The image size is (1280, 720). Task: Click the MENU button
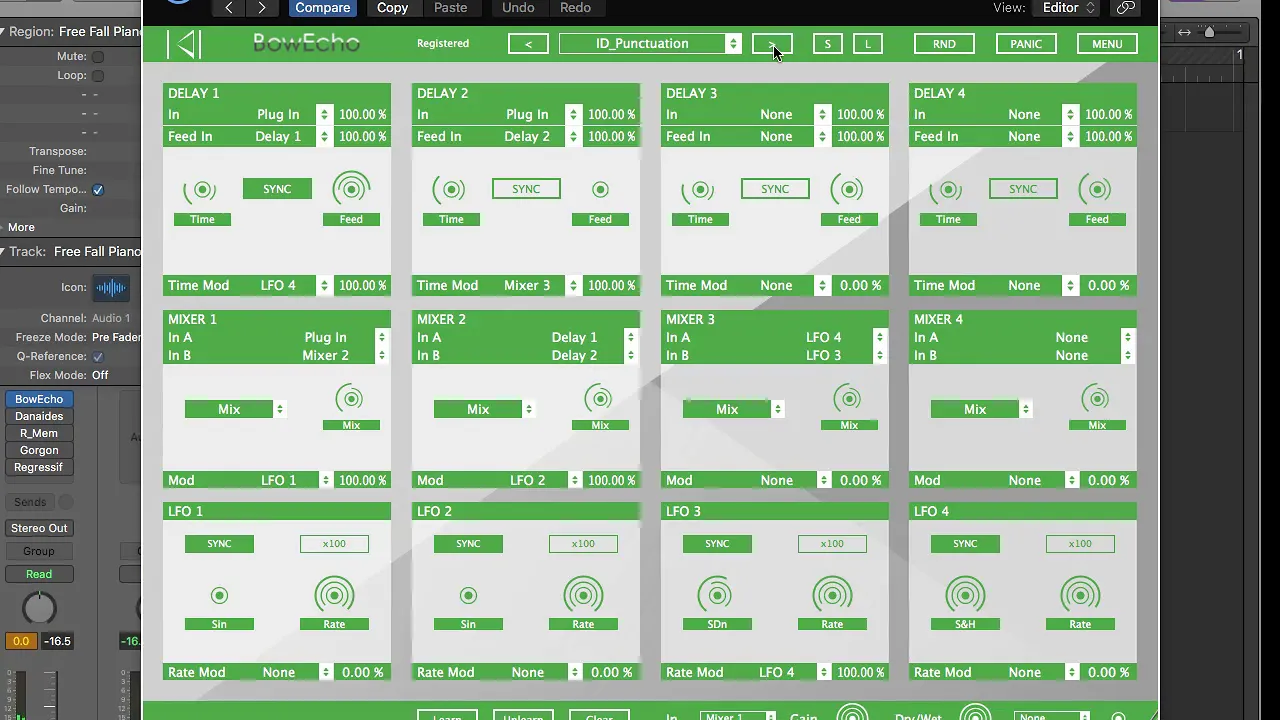coord(1107,44)
